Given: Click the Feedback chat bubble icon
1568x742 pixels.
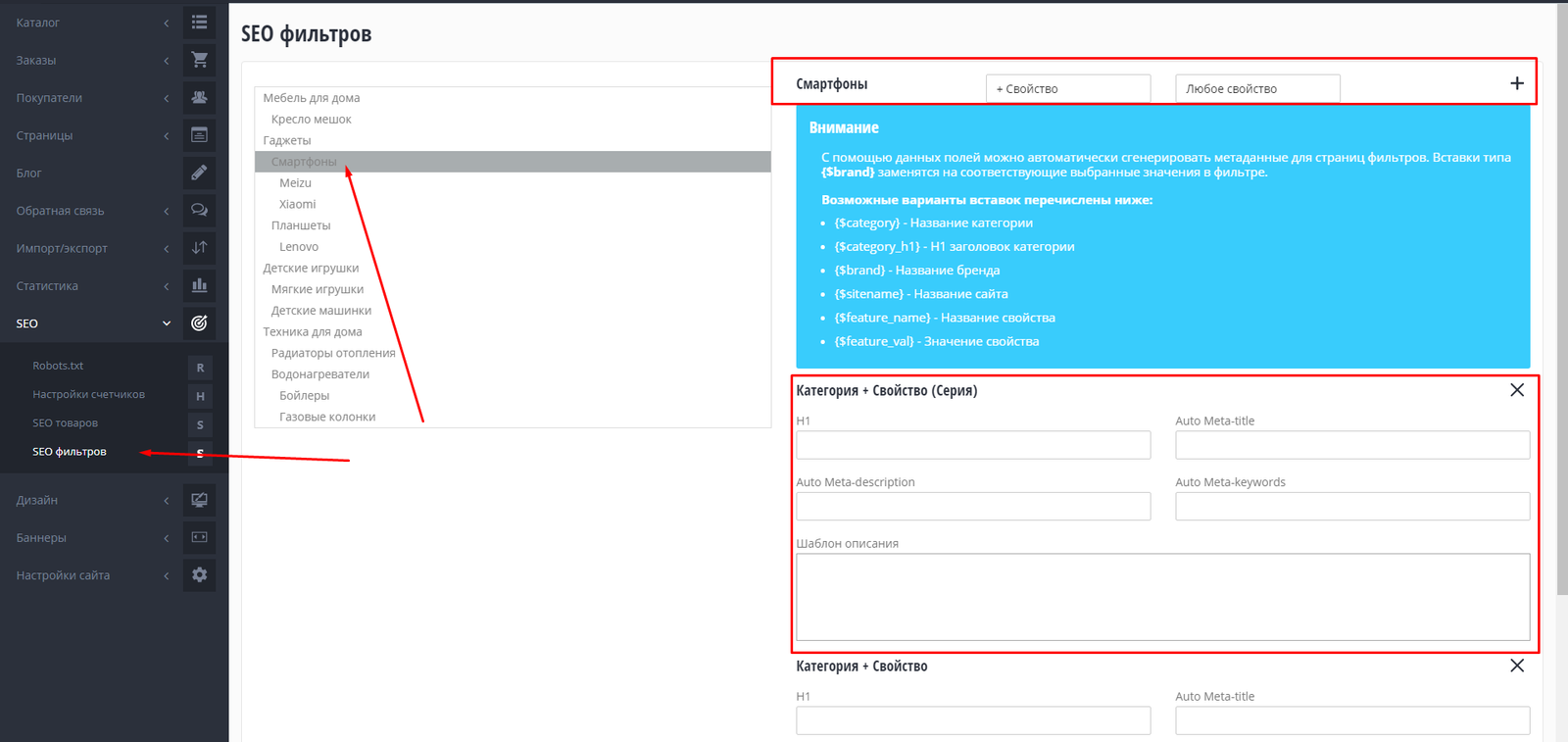Looking at the screenshot, I should (199, 210).
